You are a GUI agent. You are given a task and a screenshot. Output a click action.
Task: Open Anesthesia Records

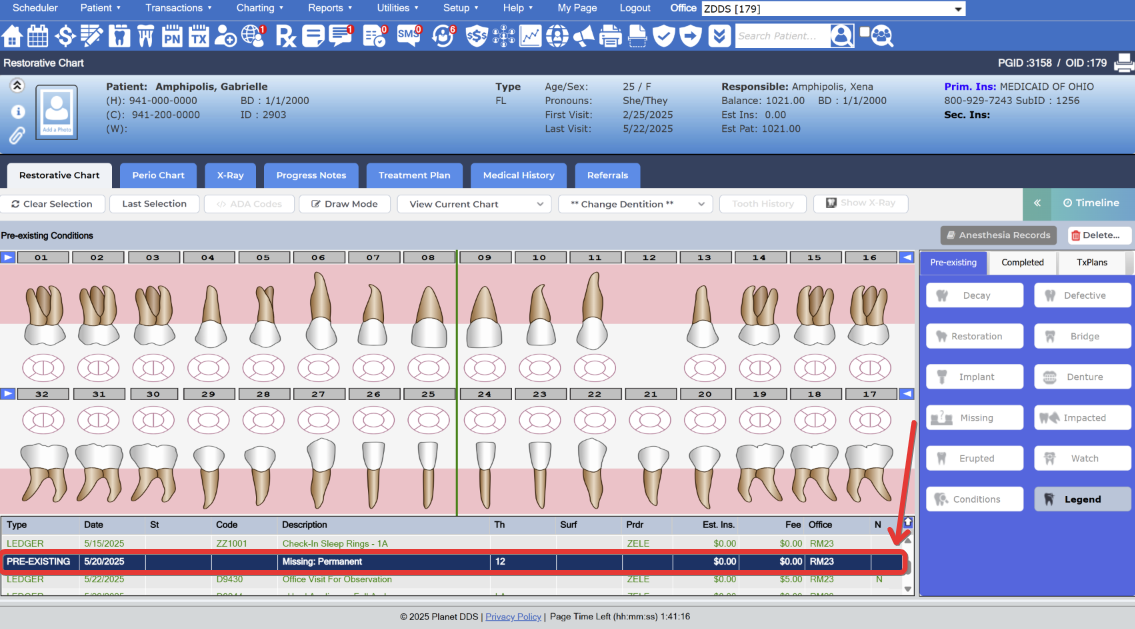(x=998, y=235)
